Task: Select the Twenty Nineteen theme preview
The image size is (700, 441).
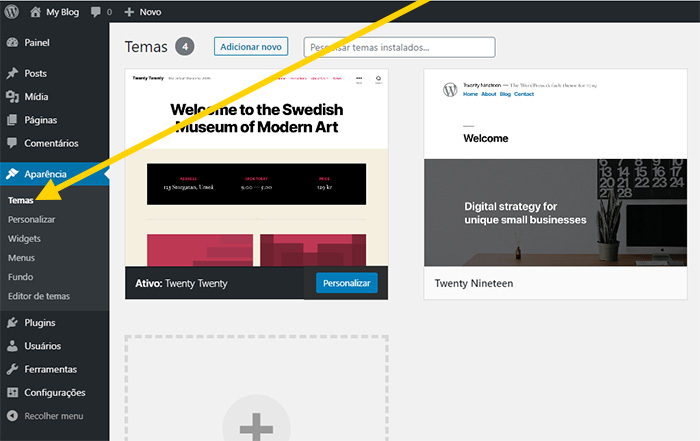Action: pyautogui.click(x=555, y=168)
